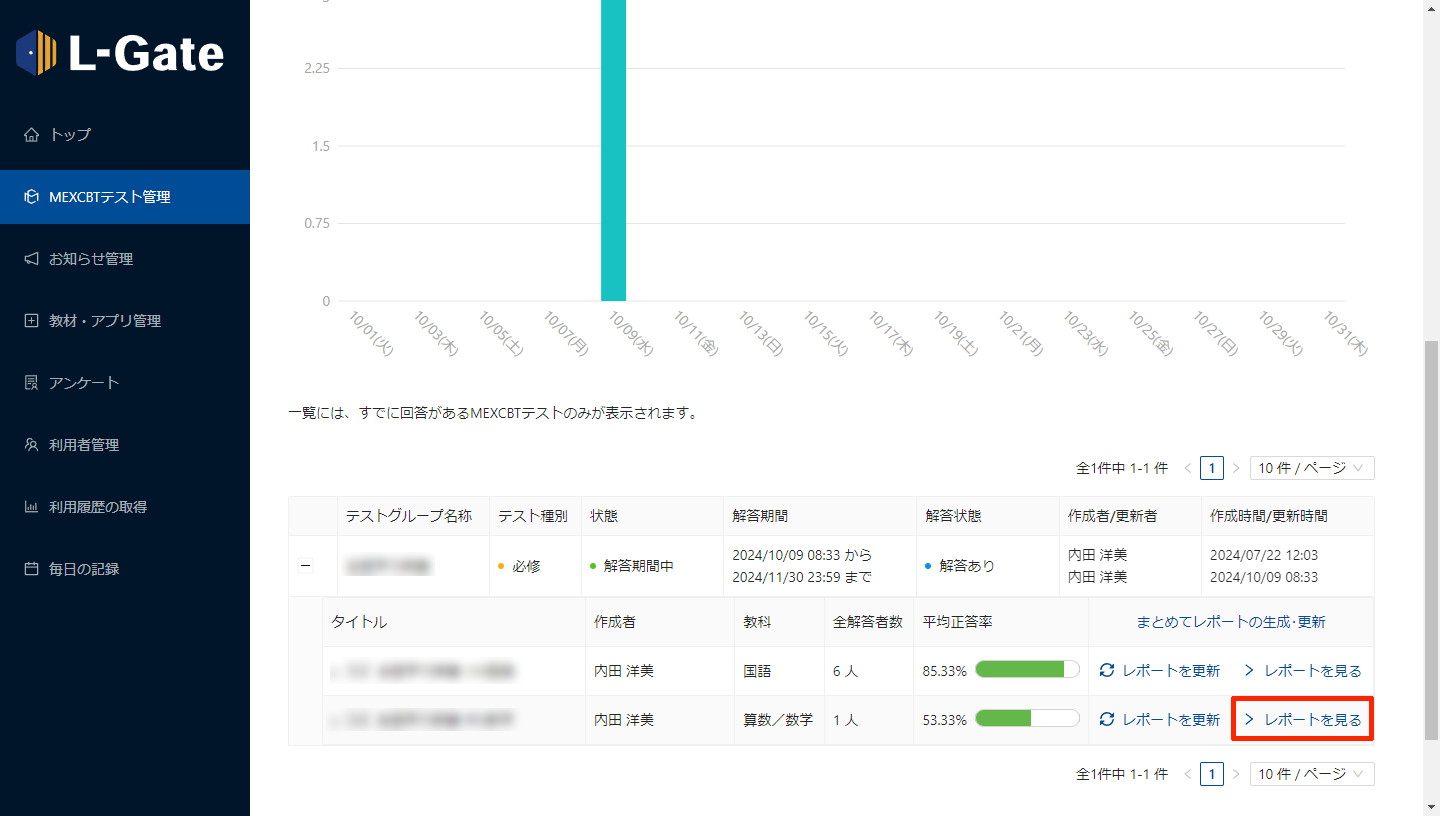
Task: Click the home icon beside トップ
Action: pyautogui.click(x=31, y=135)
